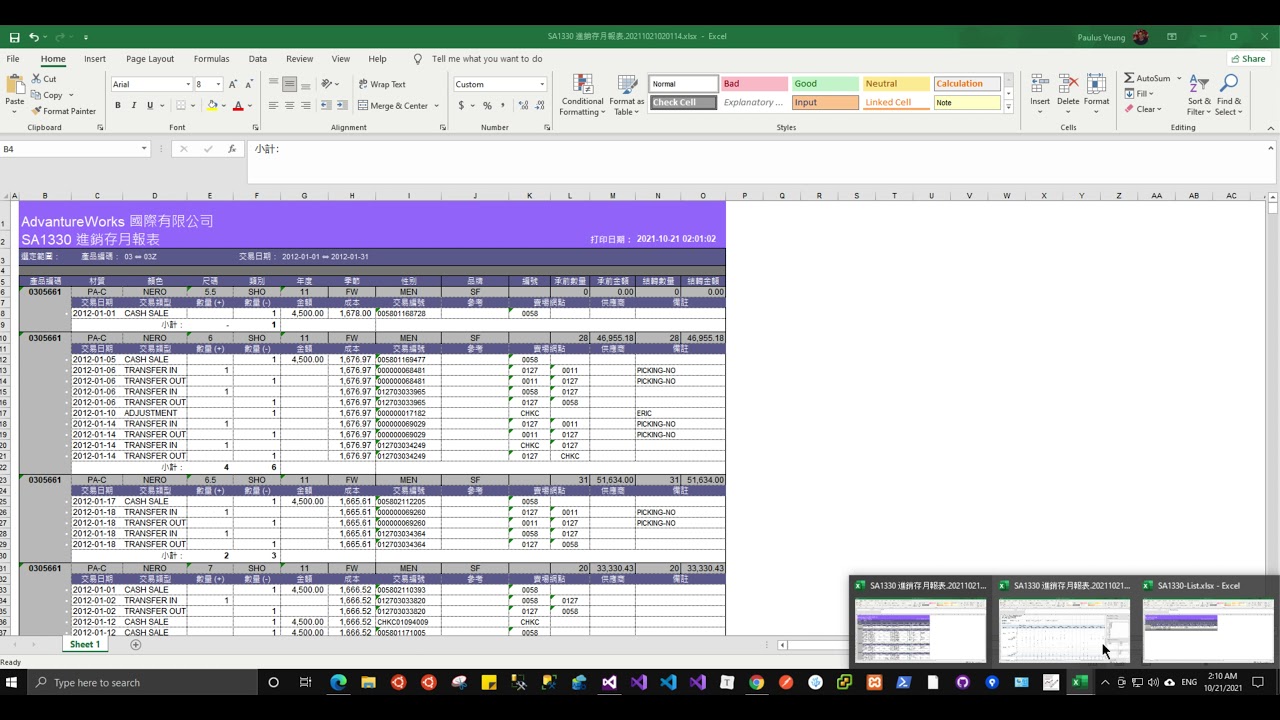The width and height of the screenshot is (1280, 720).
Task: Open the Conditional Formatting dropdown
Action: click(582, 95)
